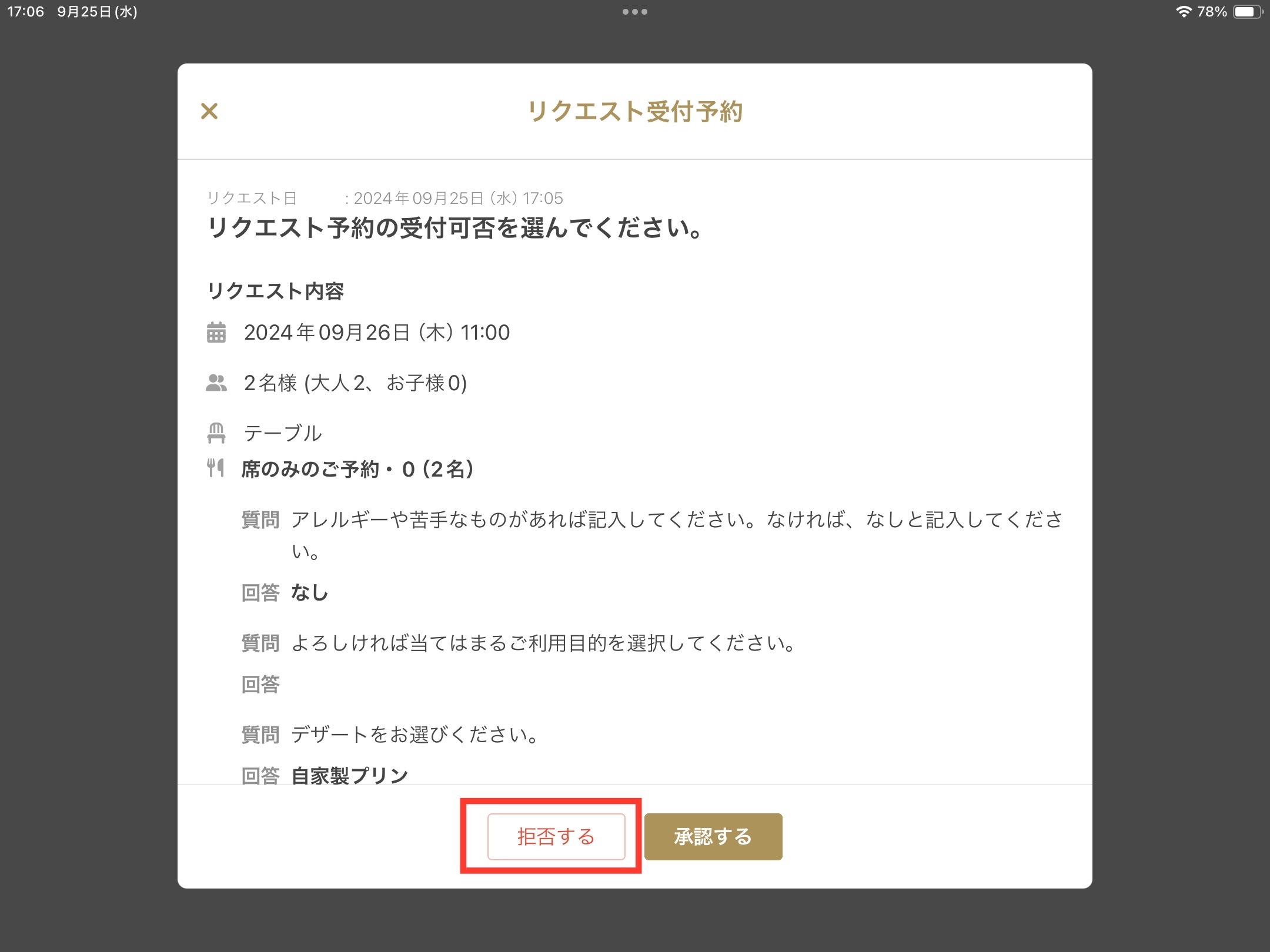Tap the 17:06 clock in status bar
1270x952 pixels.
26,12
